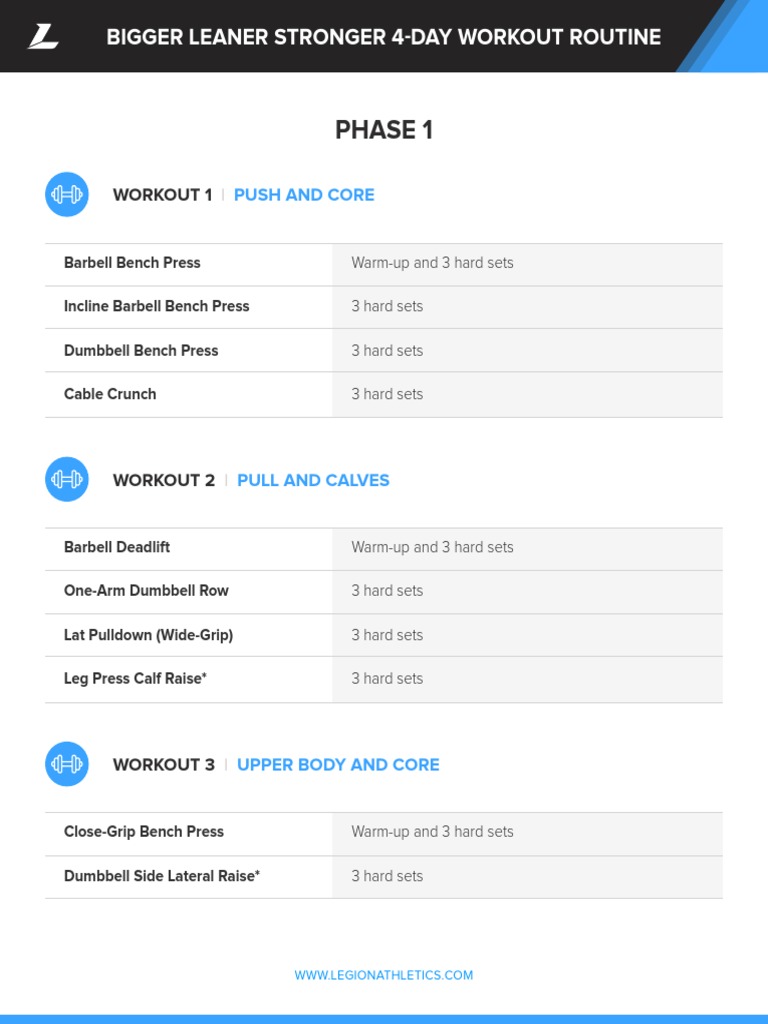
Task: Open the www.legionathletics.com link
Action: click(x=383, y=975)
